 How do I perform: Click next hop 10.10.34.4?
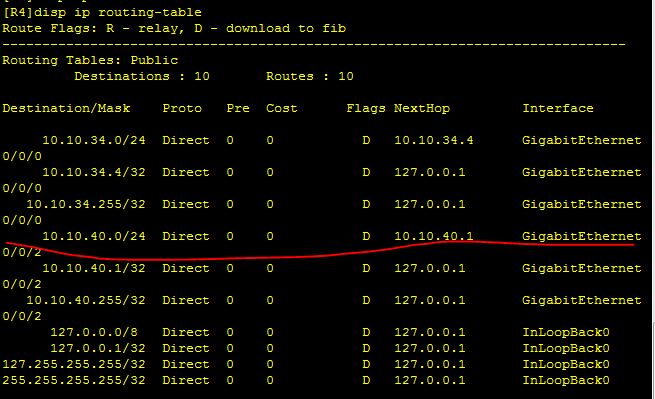[x=434, y=140]
